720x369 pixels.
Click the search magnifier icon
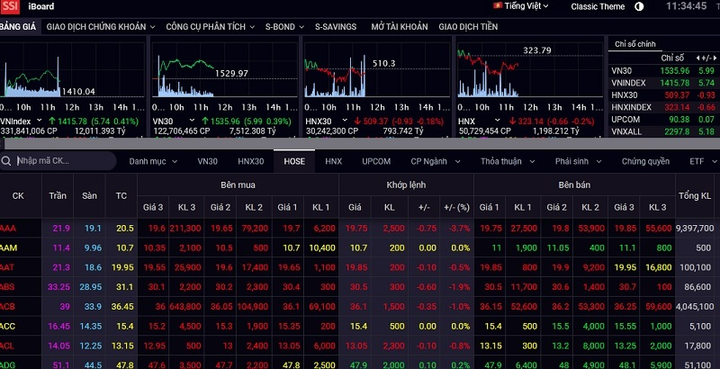(6, 161)
